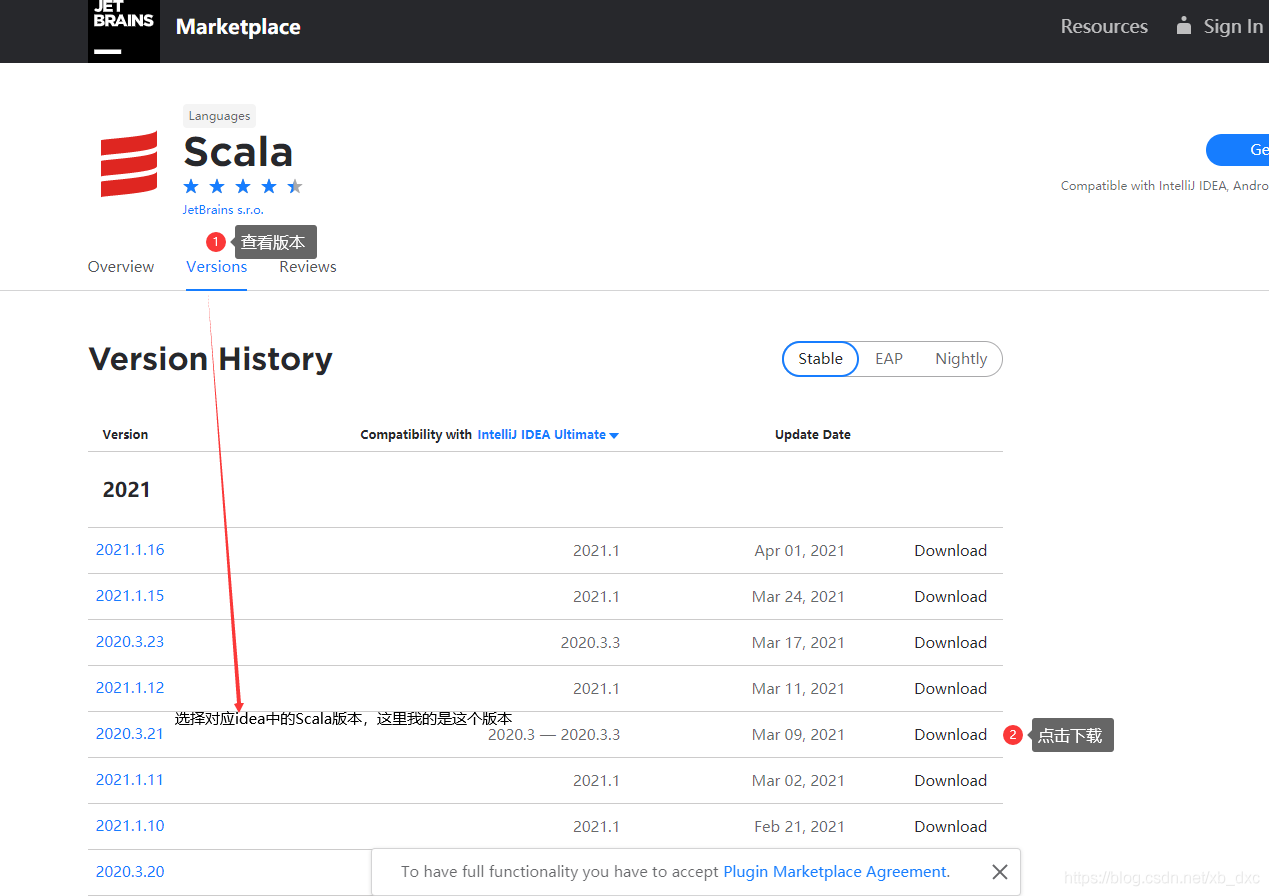Select the Stable release channel
1269x896 pixels.
(x=820, y=359)
